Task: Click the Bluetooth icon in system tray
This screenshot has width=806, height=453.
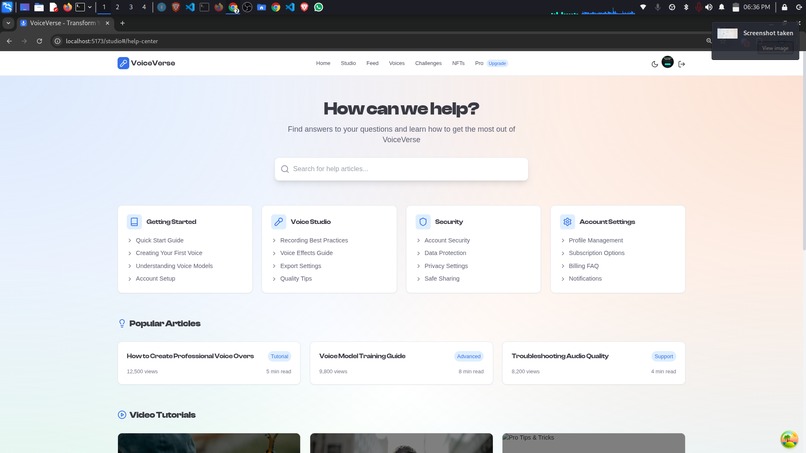Action: point(686,7)
